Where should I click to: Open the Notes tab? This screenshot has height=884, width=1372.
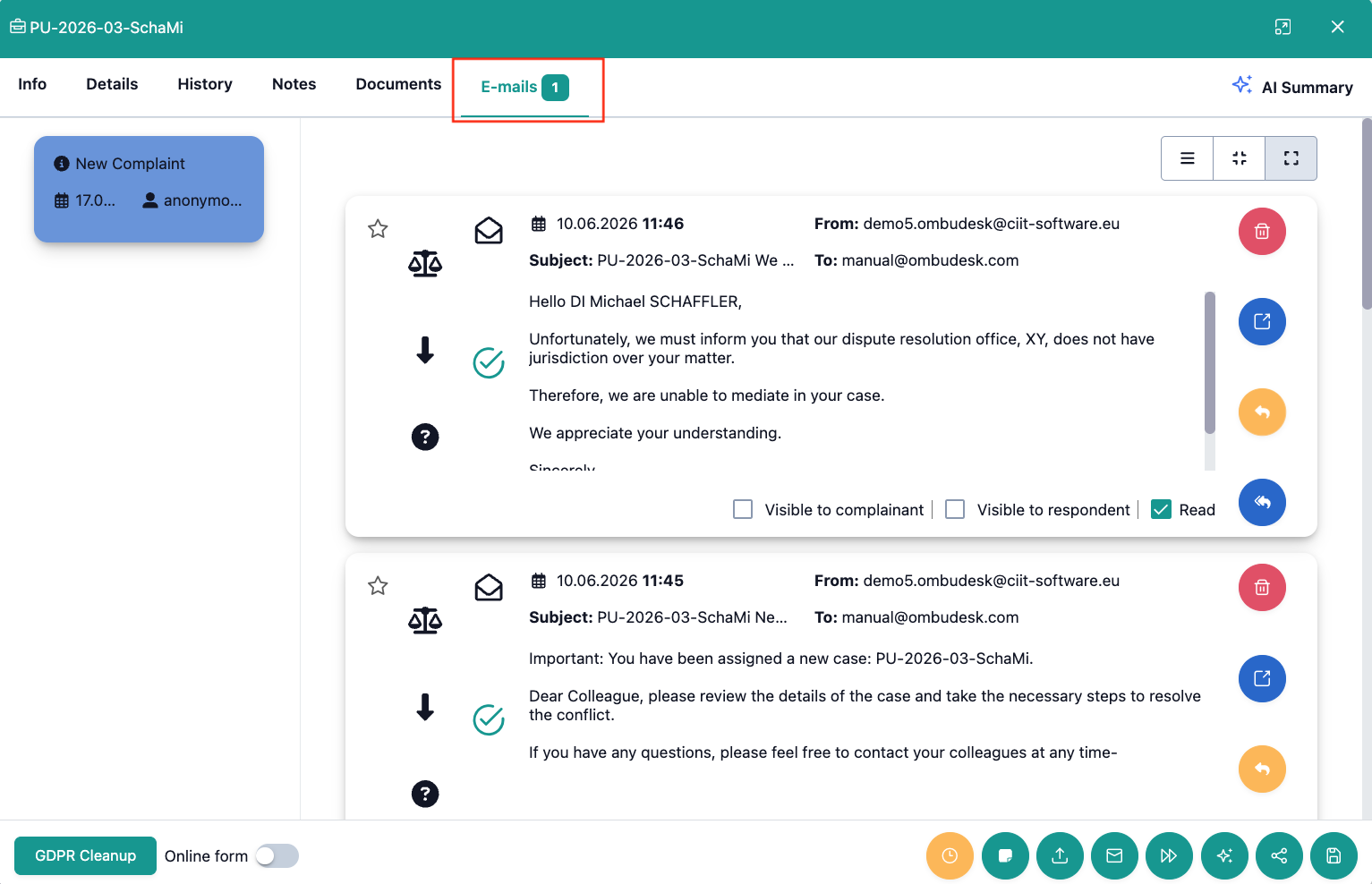pyautogui.click(x=294, y=84)
